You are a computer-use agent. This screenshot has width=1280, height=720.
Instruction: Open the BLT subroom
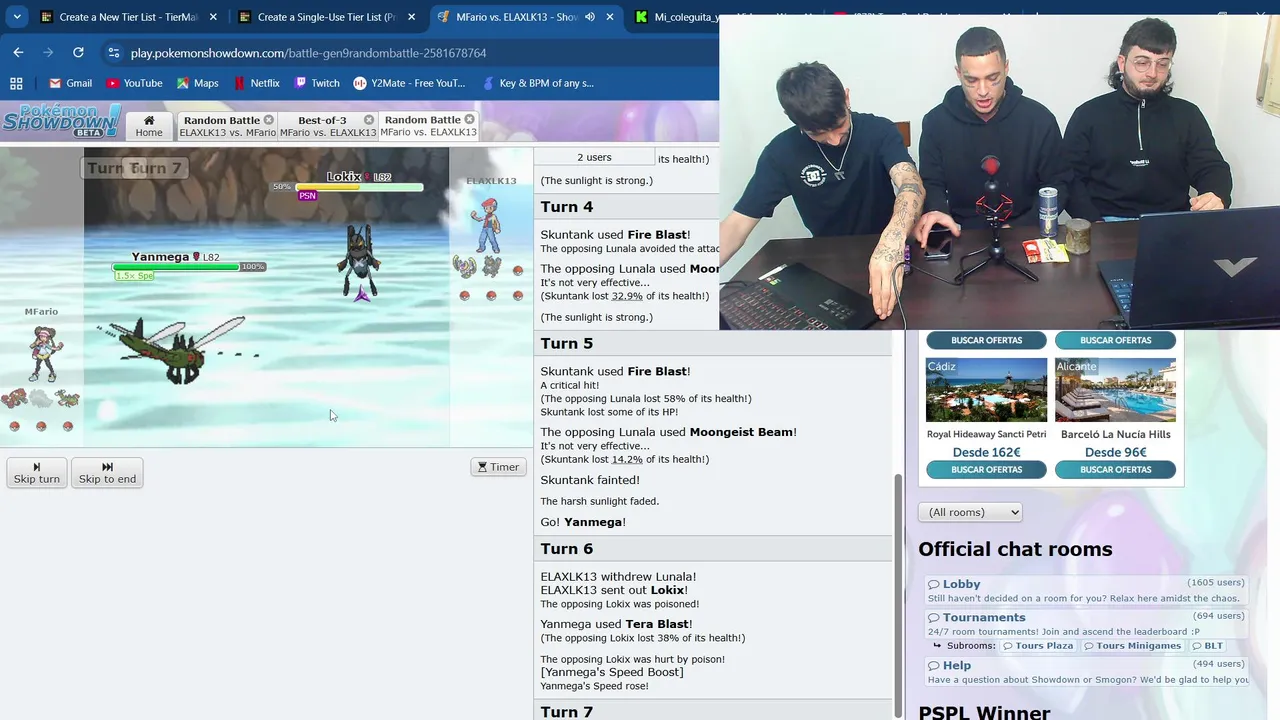coord(1207,646)
